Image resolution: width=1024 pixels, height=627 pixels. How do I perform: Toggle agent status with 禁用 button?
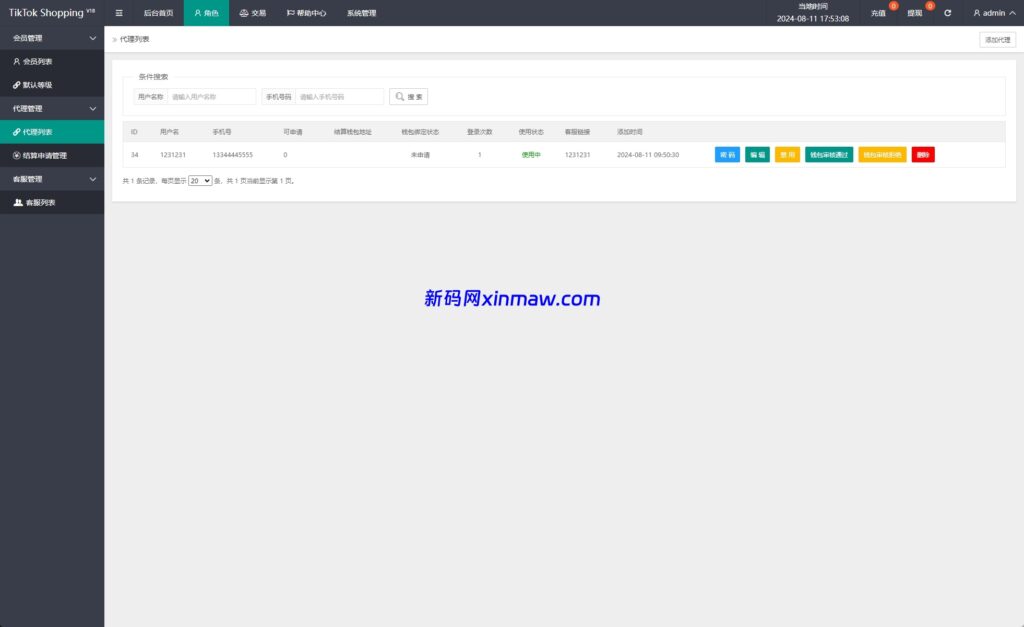786,155
